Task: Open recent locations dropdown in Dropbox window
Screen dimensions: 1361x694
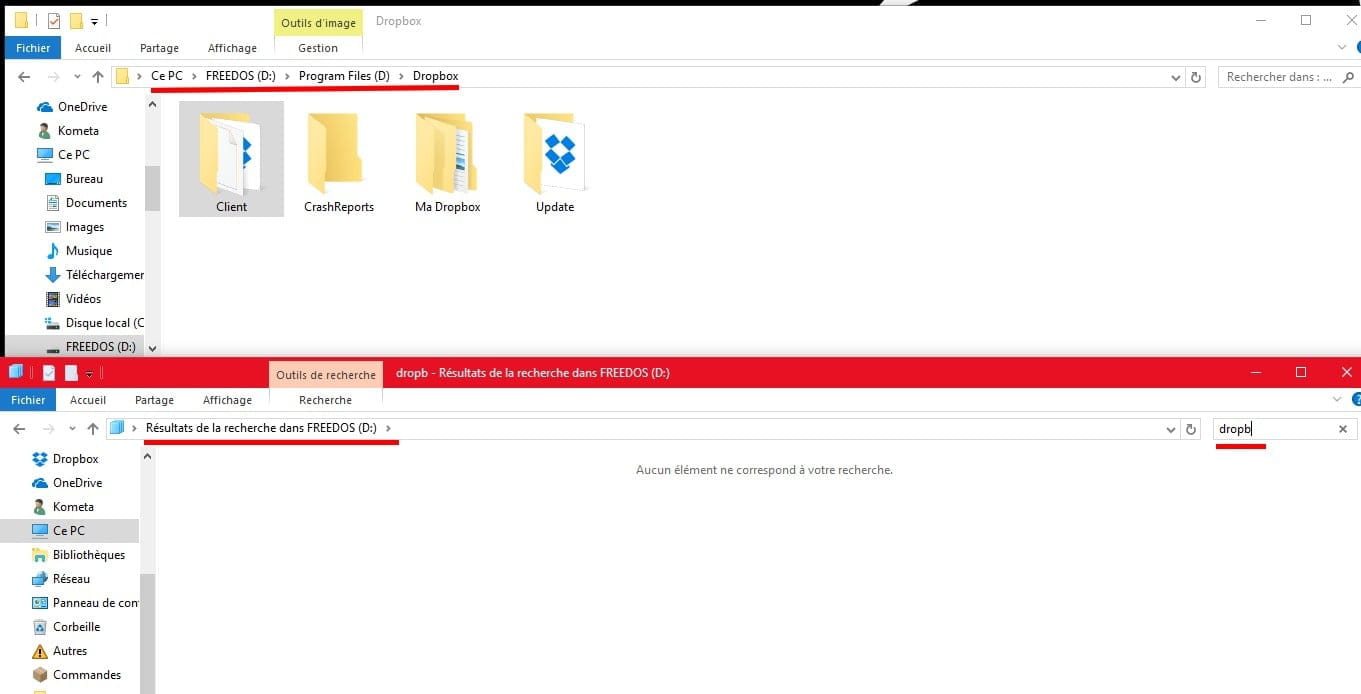Action: point(77,77)
